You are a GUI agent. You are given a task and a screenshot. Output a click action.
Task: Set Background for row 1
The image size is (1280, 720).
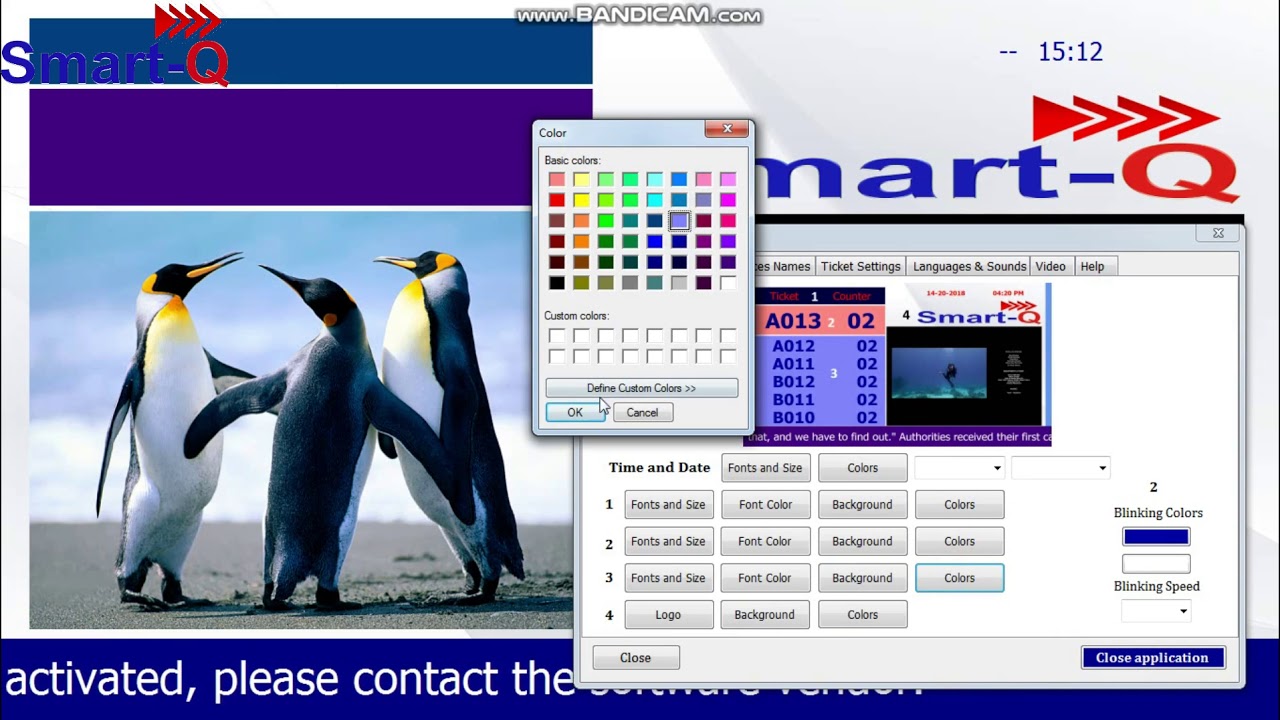point(862,505)
